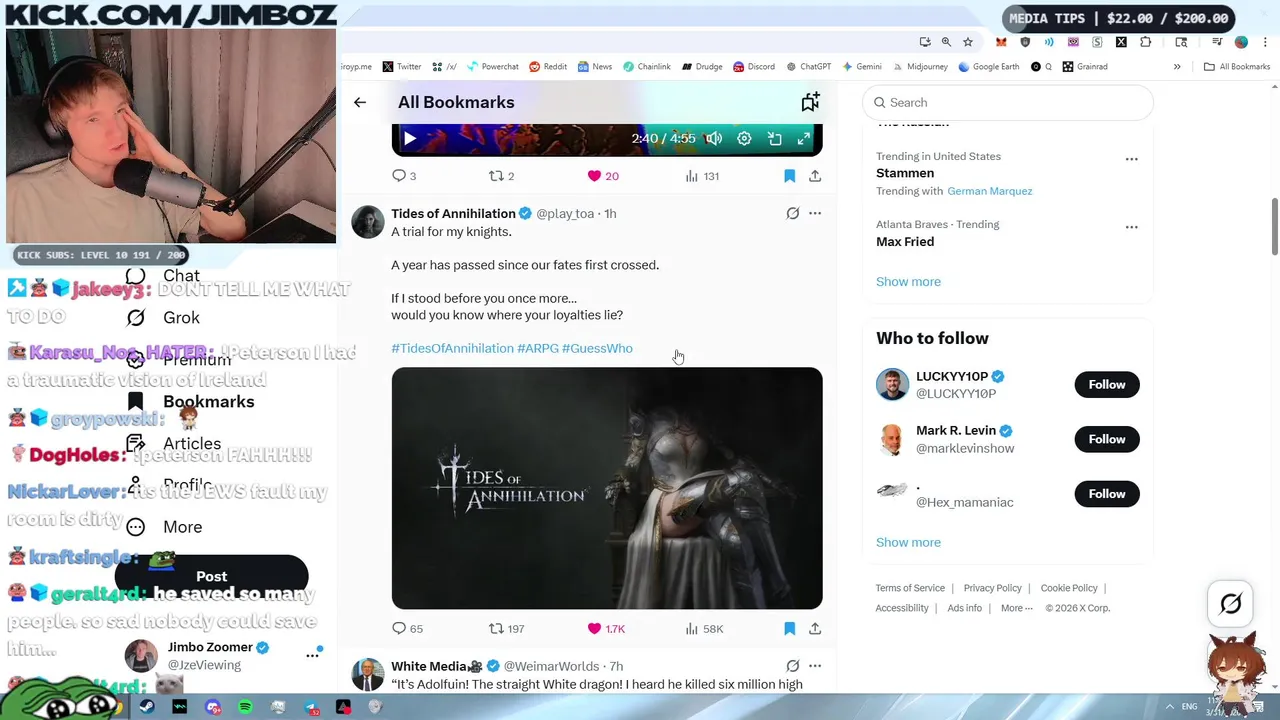Repost the post with 2 reposts
This screenshot has width=1280, height=720.
501,176
